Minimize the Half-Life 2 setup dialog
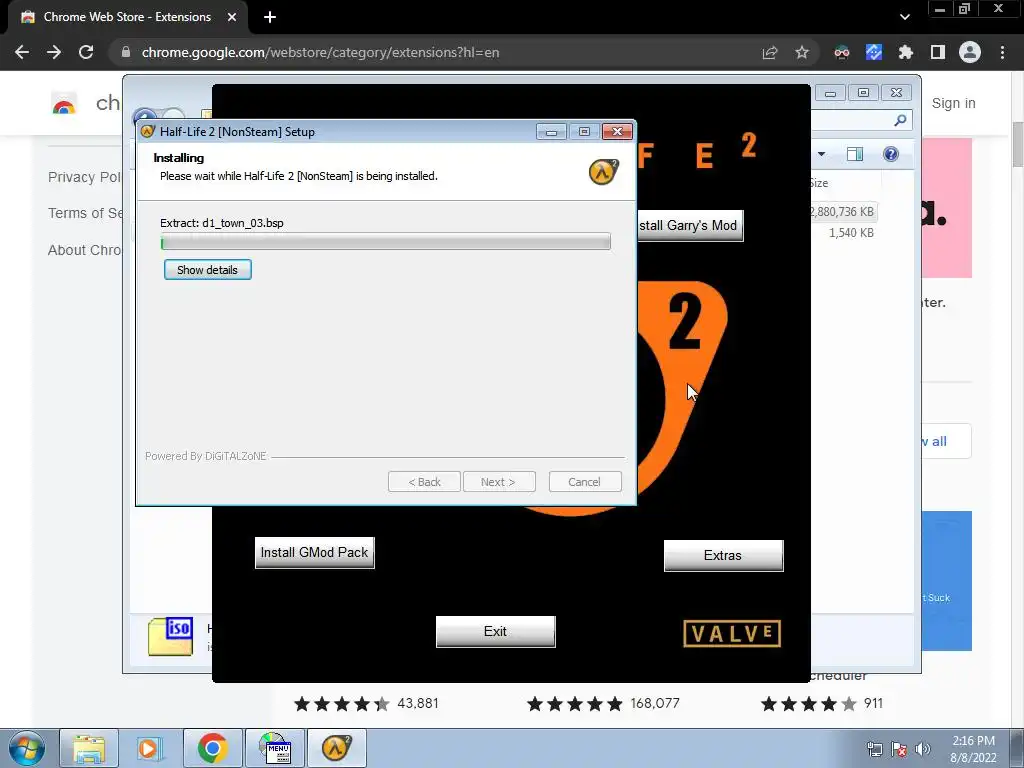1024x768 pixels. [x=551, y=132]
